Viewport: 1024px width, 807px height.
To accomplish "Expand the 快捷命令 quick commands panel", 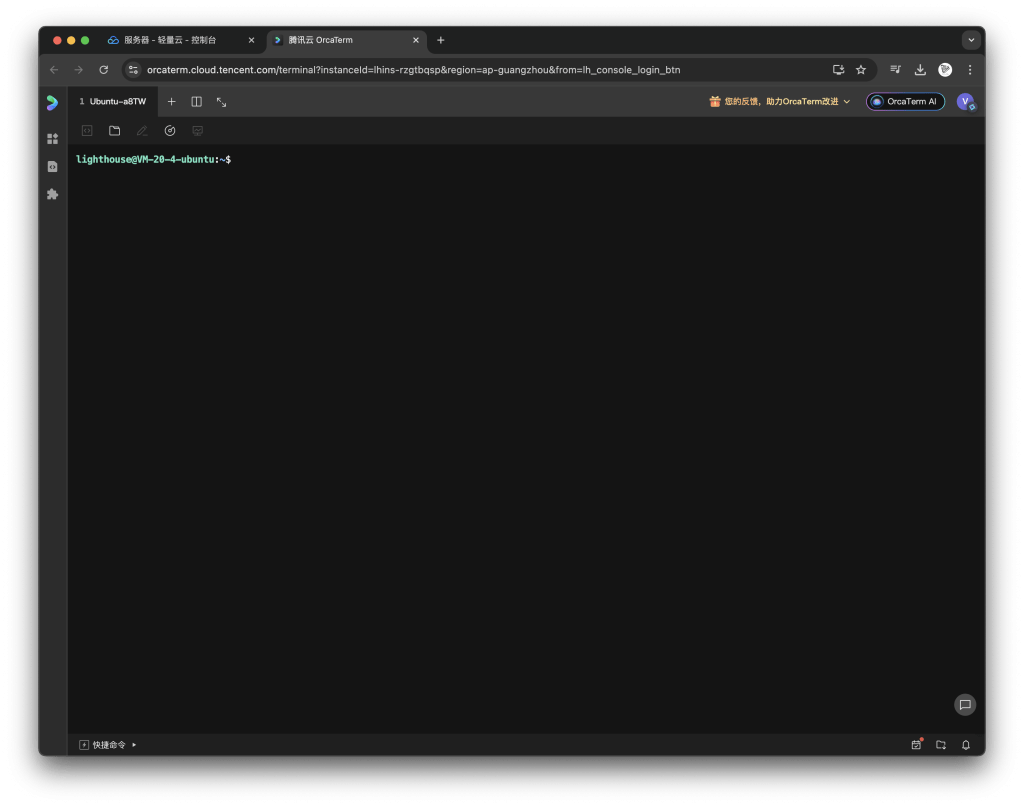I will [108, 745].
